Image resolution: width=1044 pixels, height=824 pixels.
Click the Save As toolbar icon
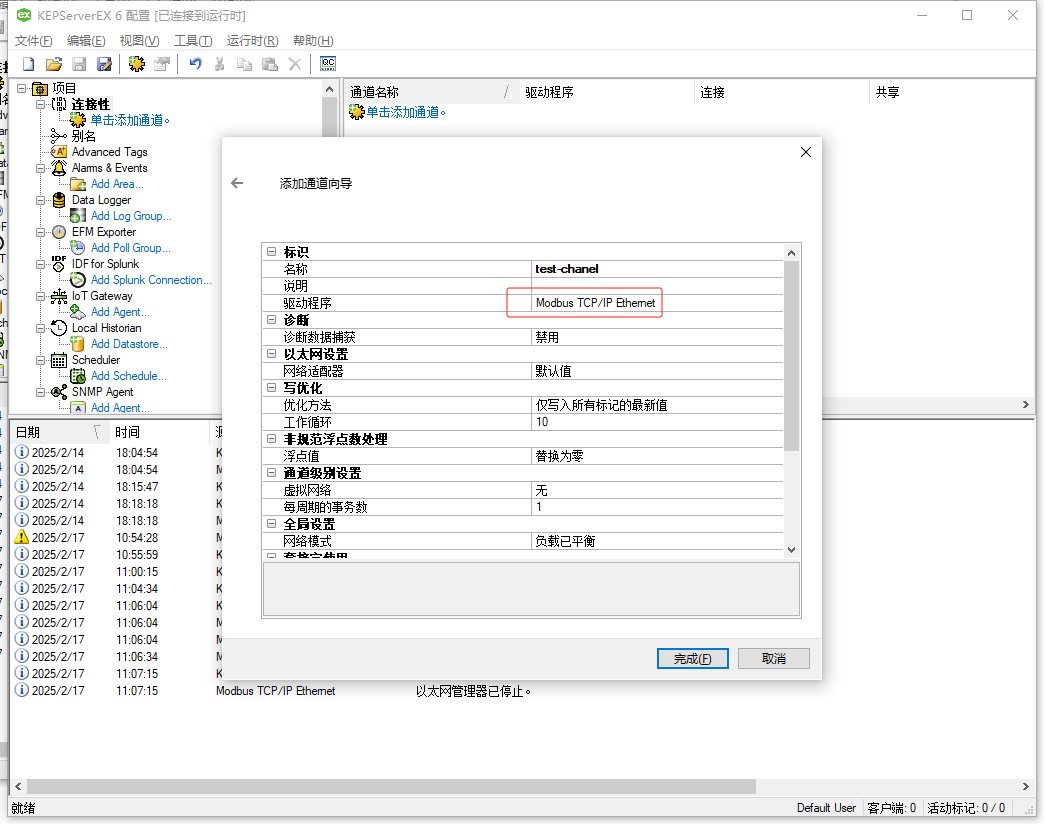pyautogui.click(x=105, y=64)
